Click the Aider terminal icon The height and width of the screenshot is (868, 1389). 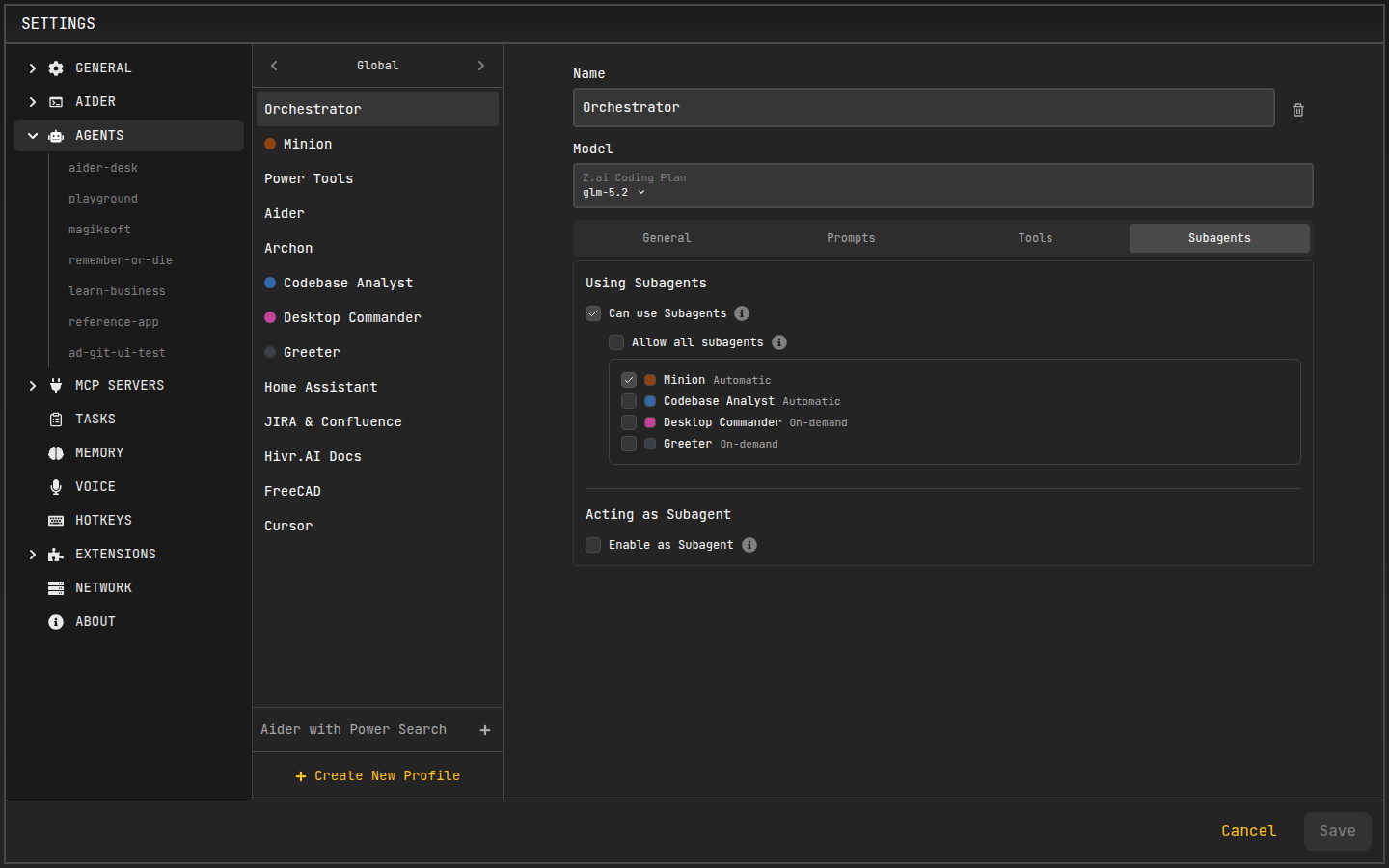[56, 102]
